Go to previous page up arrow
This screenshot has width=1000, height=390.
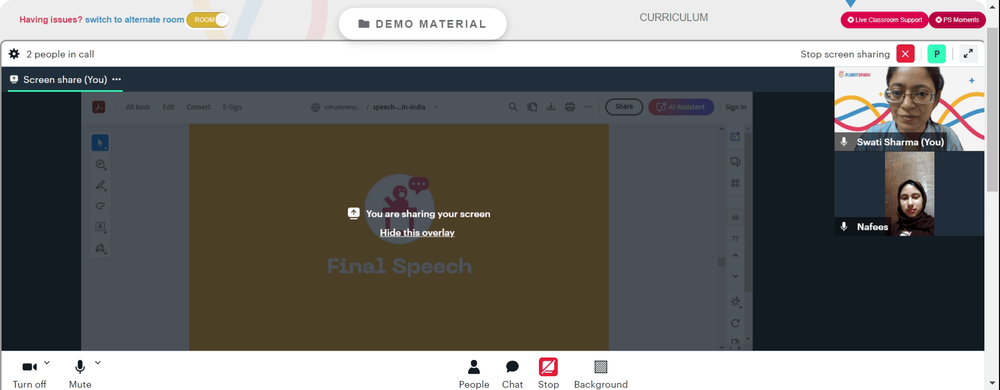point(735,256)
